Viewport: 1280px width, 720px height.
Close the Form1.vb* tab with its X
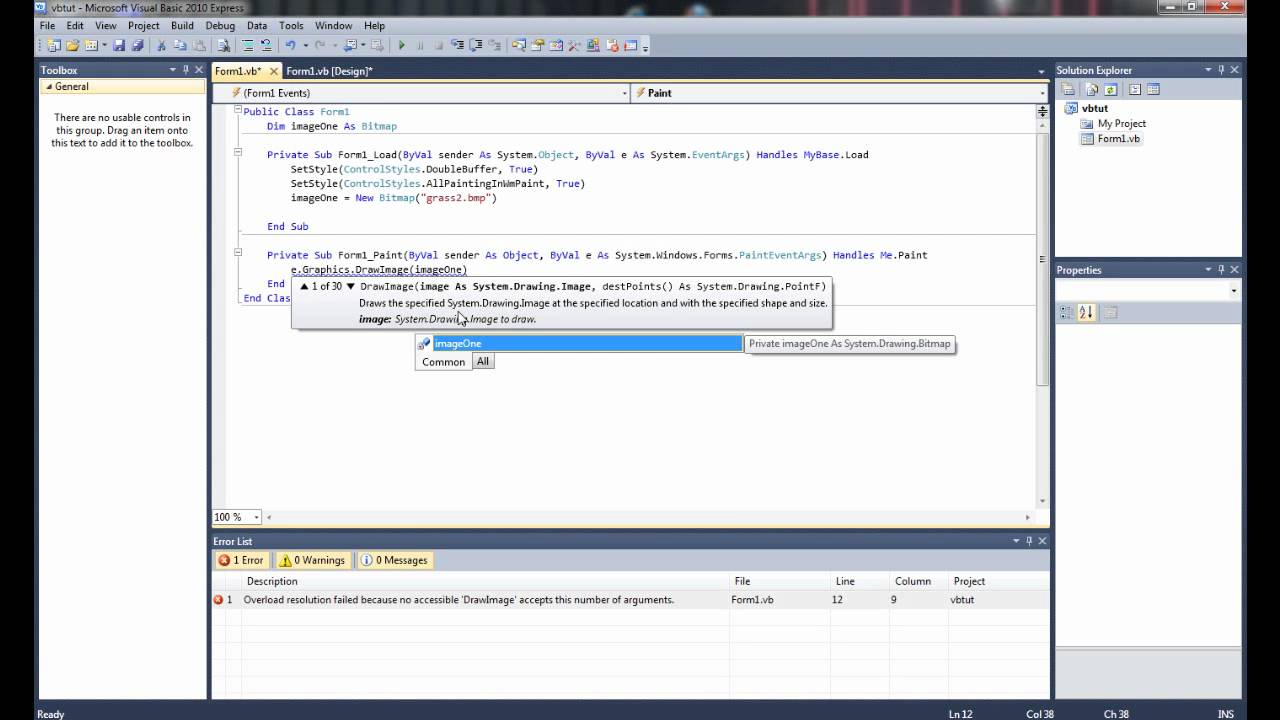pyautogui.click(x=274, y=71)
